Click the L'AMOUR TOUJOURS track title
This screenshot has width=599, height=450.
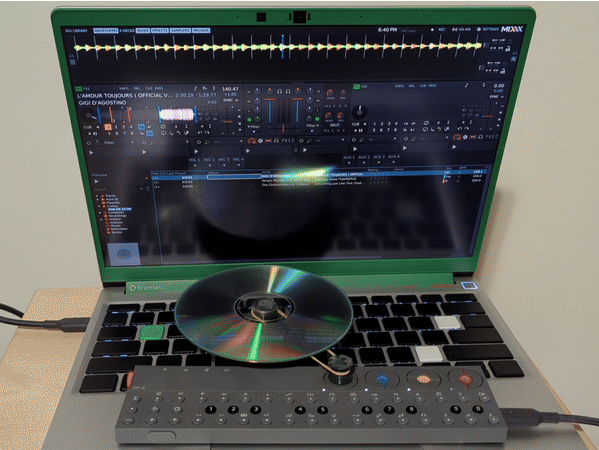125,95
